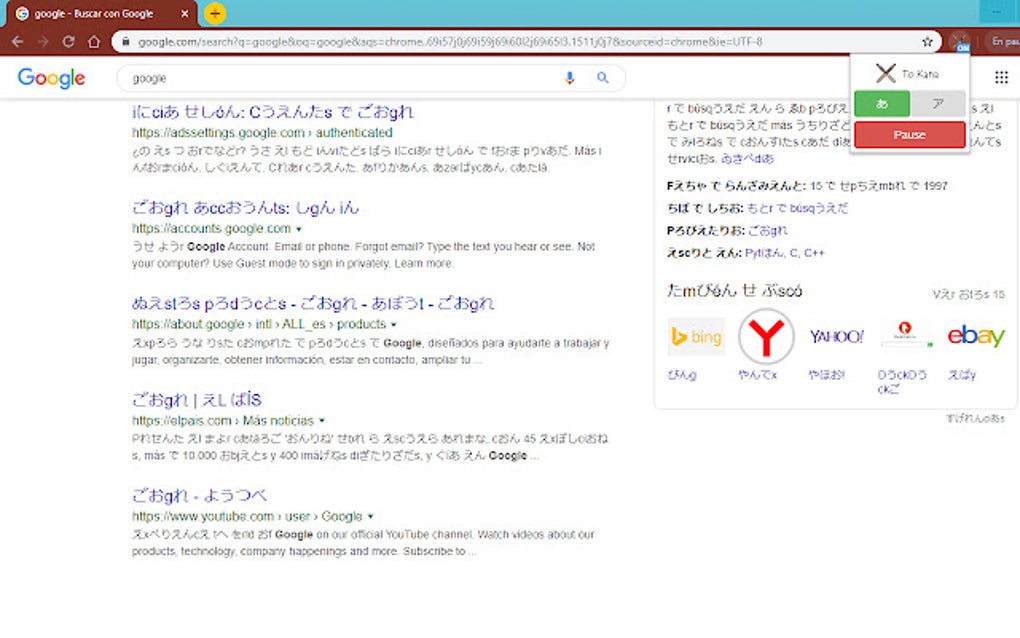Go to home page via house icon
1020x638 pixels.
click(94, 42)
